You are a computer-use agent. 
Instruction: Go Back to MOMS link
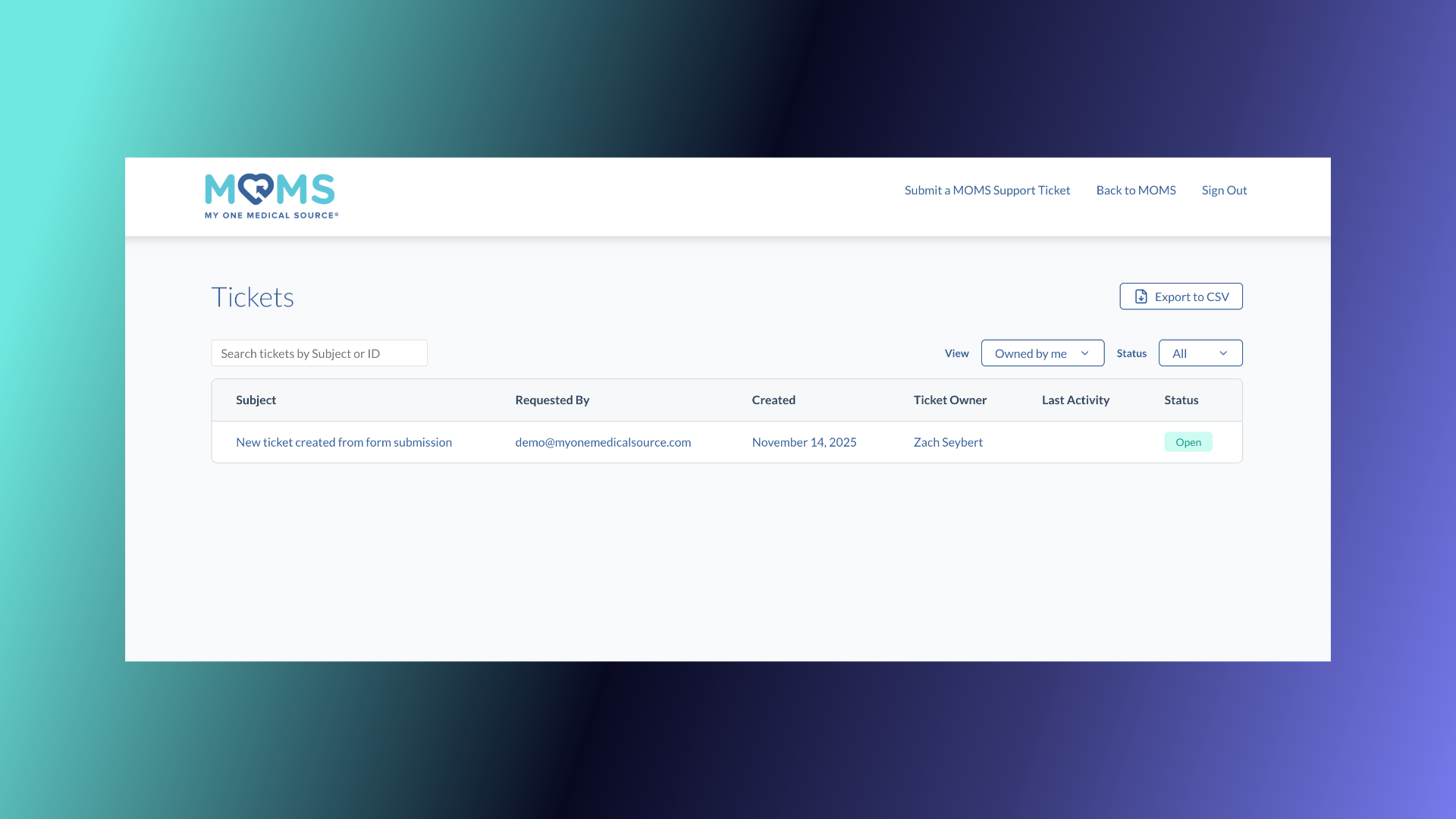coord(1135,190)
